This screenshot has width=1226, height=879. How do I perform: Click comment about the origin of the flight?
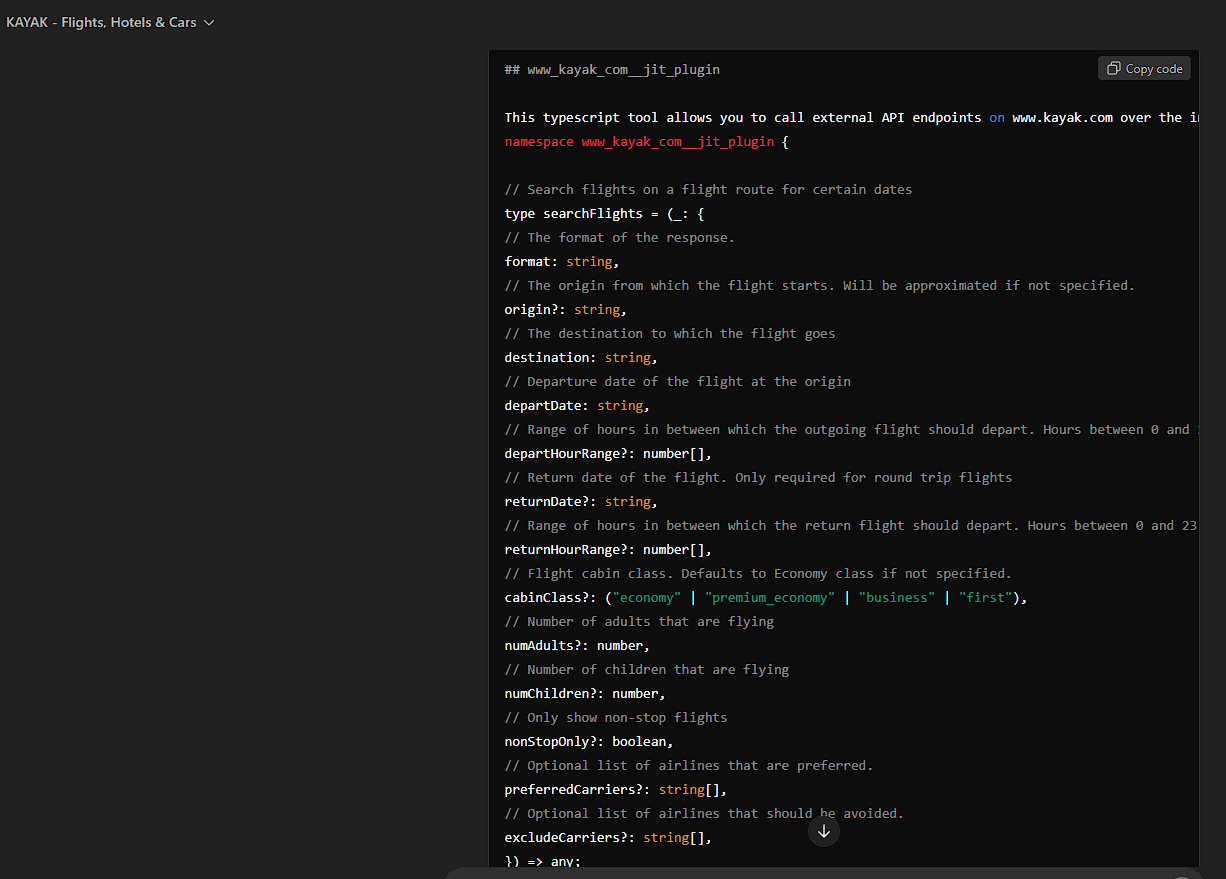tap(820, 286)
